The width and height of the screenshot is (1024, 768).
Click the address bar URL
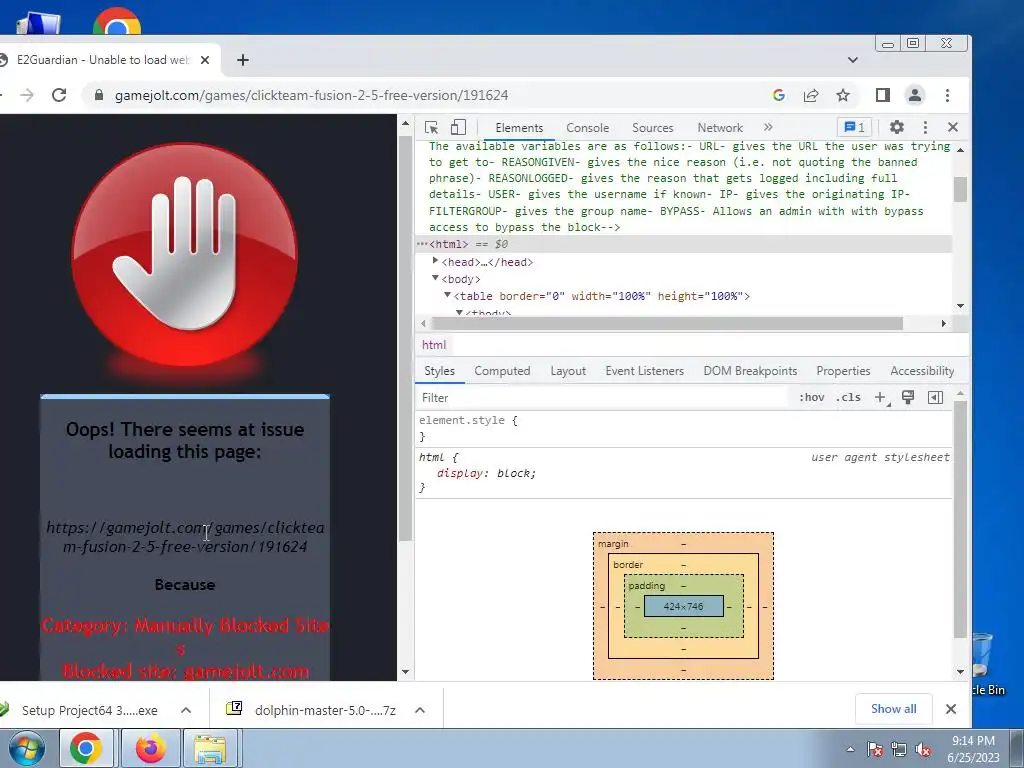(x=312, y=95)
